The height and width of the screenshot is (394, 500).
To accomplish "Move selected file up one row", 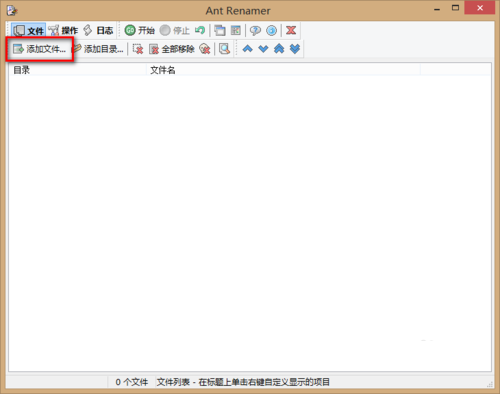I will (247, 49).
